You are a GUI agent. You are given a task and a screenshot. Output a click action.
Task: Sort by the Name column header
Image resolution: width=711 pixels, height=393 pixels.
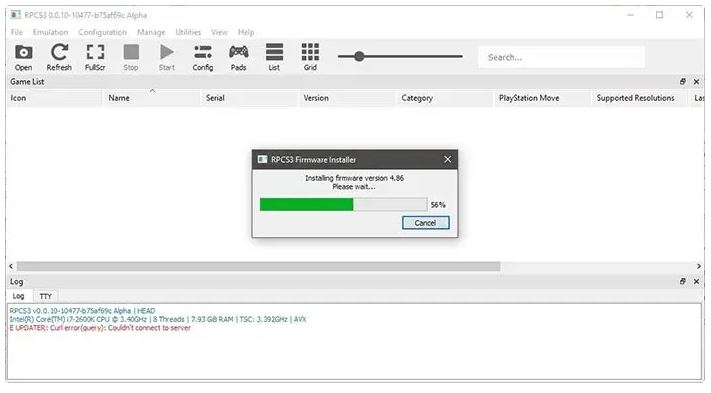point(152,98)
